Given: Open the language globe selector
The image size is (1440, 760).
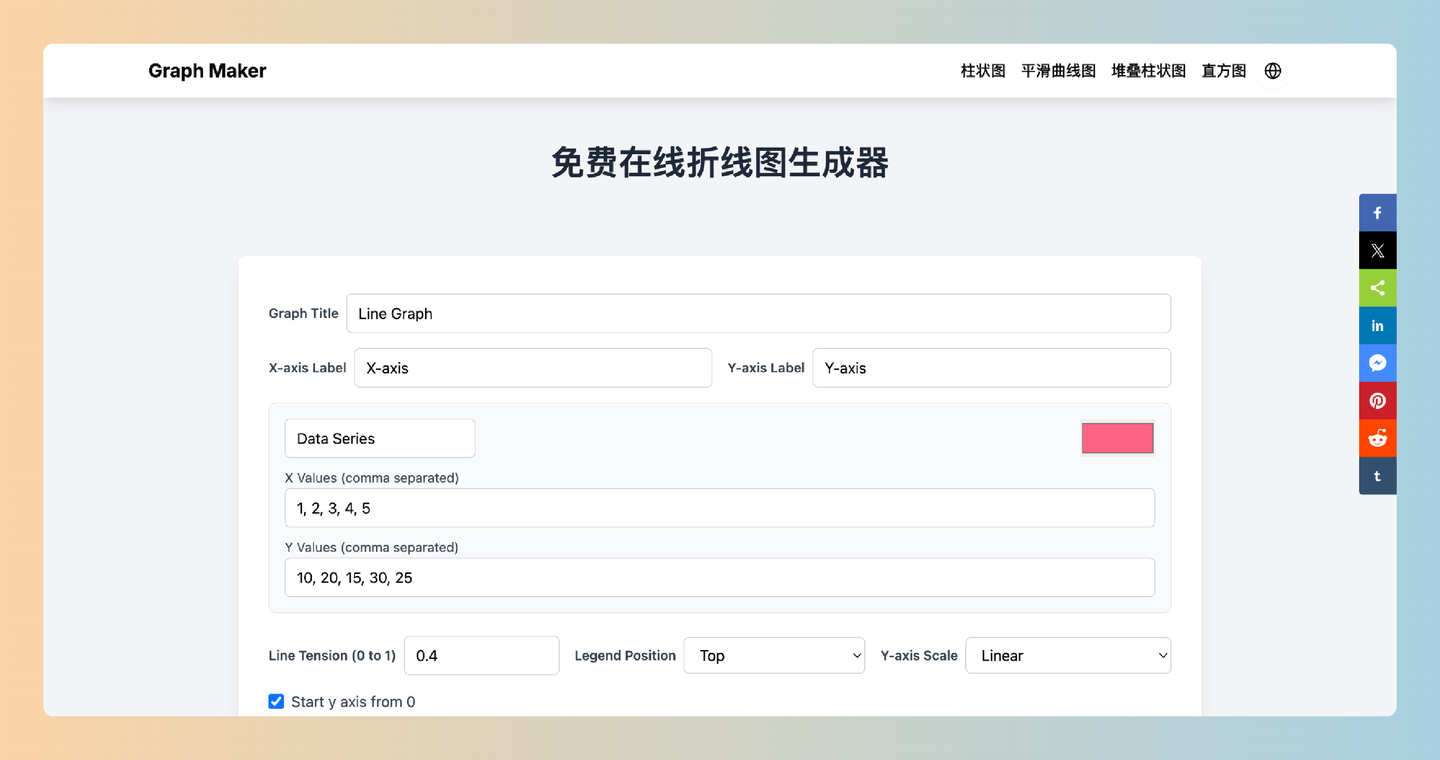Looking at the screenshot, I should coord(1272,70).
